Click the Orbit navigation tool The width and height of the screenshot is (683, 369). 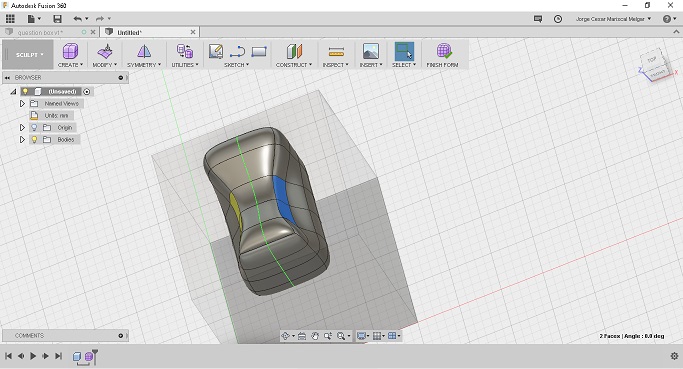(286, 336)
